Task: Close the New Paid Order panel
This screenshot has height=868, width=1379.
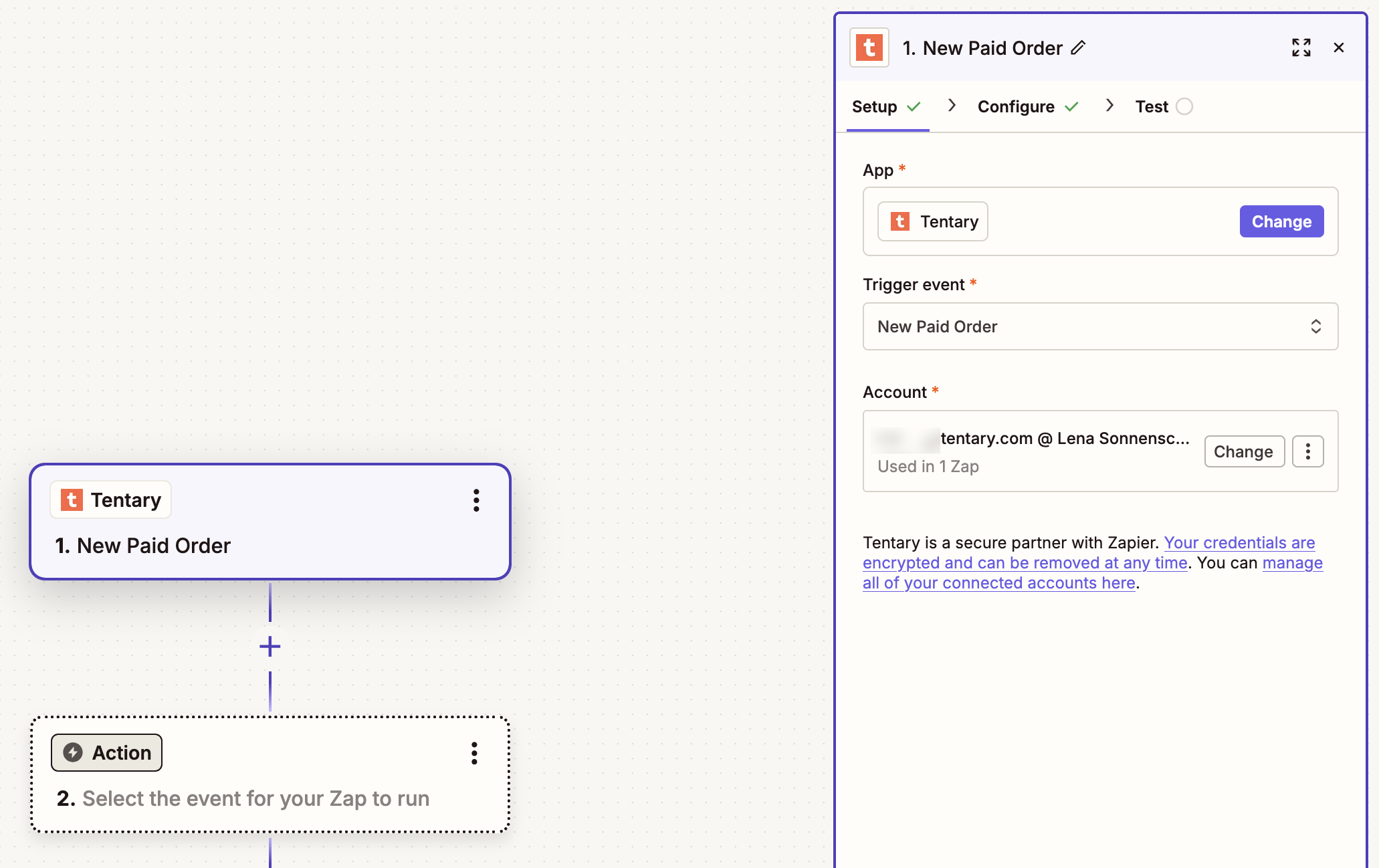Action: coord(1339,47)
